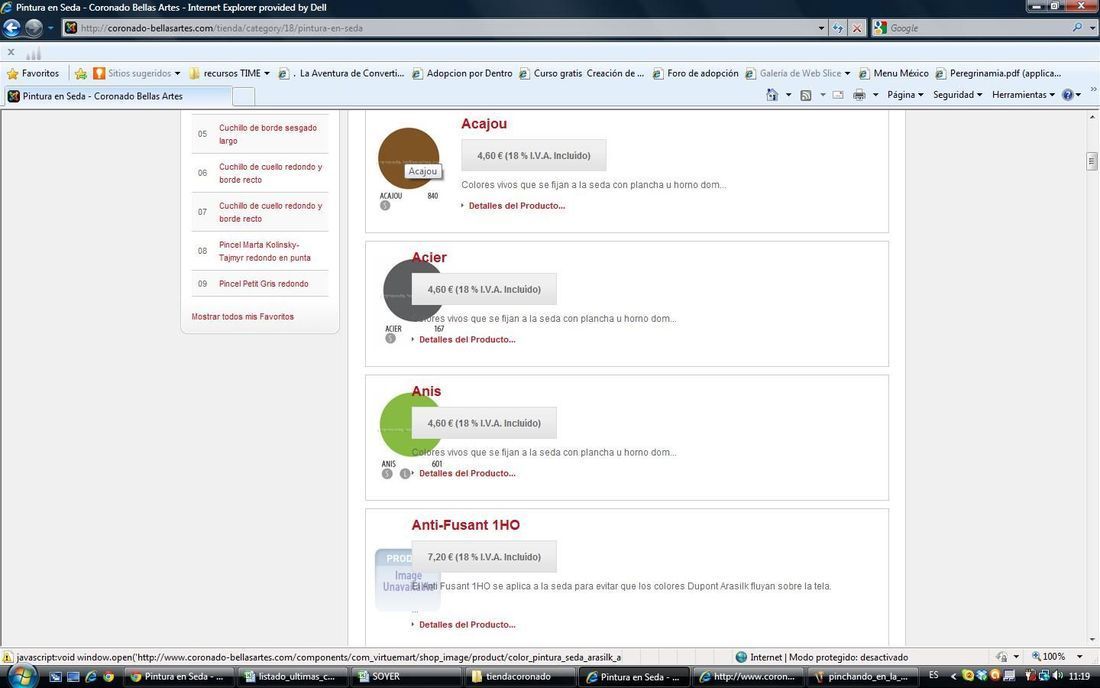Open Pincel Petit Gris redondo item
This screenshot has width=1100, height=688.
(x=263, y=284)
